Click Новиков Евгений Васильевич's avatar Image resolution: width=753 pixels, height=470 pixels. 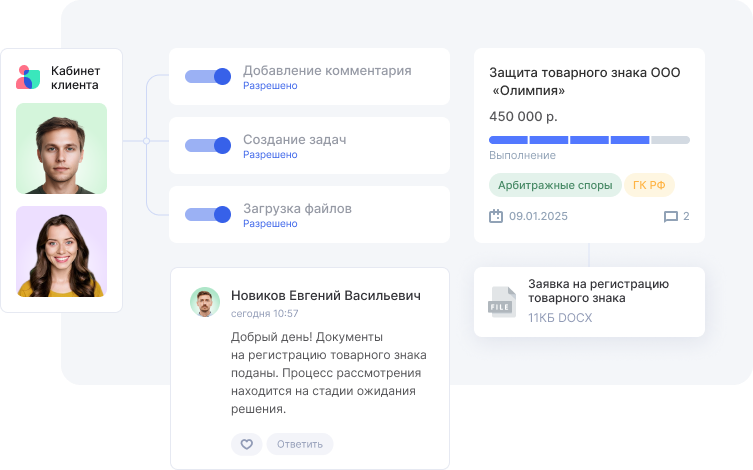(205, 303)
